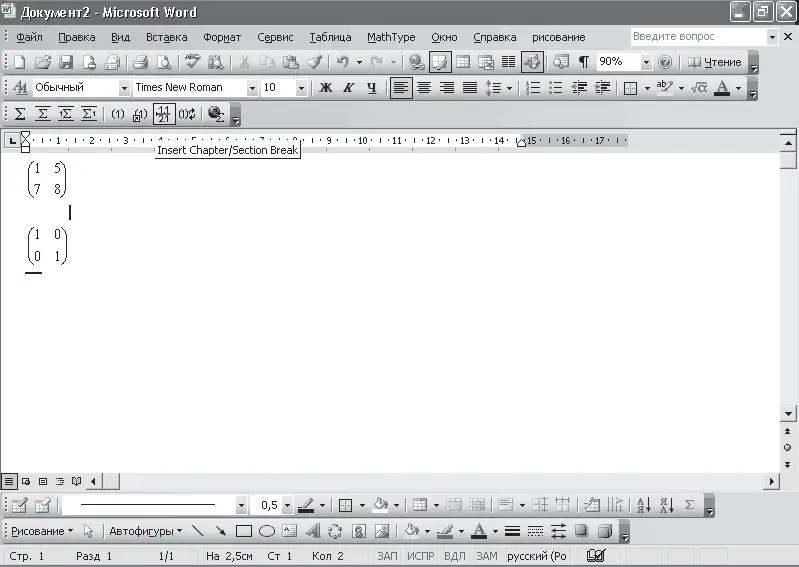Toggle the numbered list
This screenshot has width=799, height=567.
tap(532, 88)
